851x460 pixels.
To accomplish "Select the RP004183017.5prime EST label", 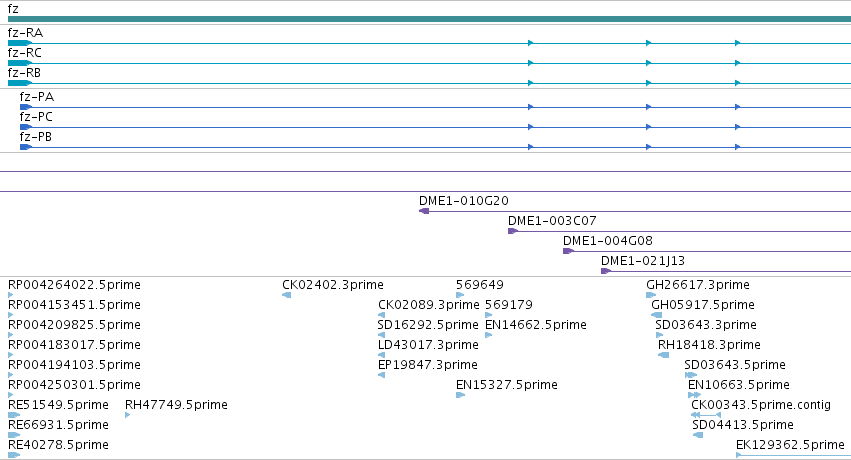I will coord(74,345).
